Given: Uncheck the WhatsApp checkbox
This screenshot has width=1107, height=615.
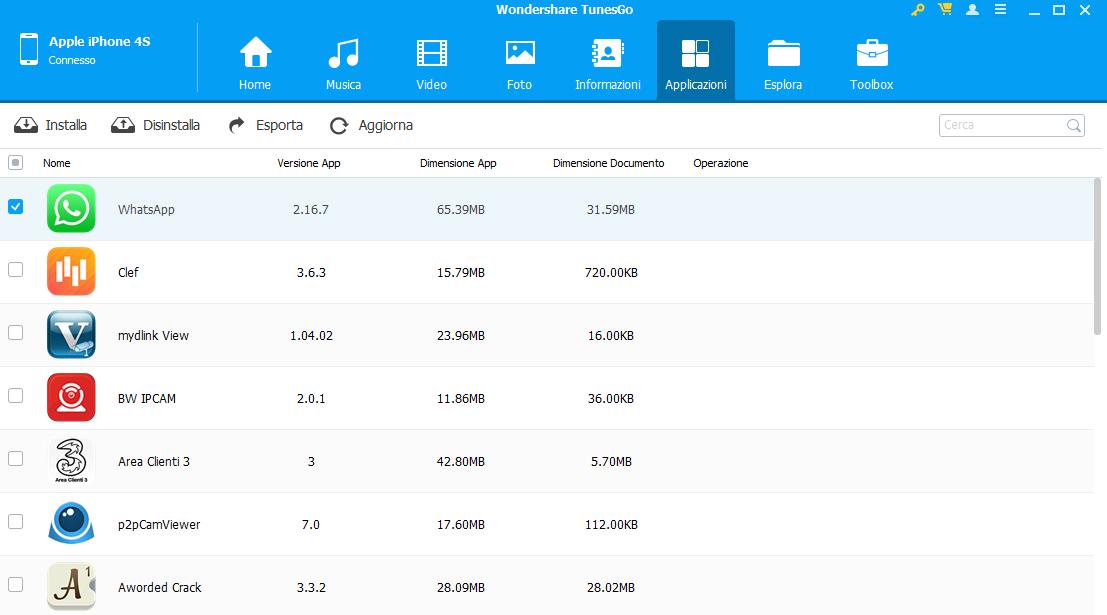Looking at the screenshot, I should 15,207.
